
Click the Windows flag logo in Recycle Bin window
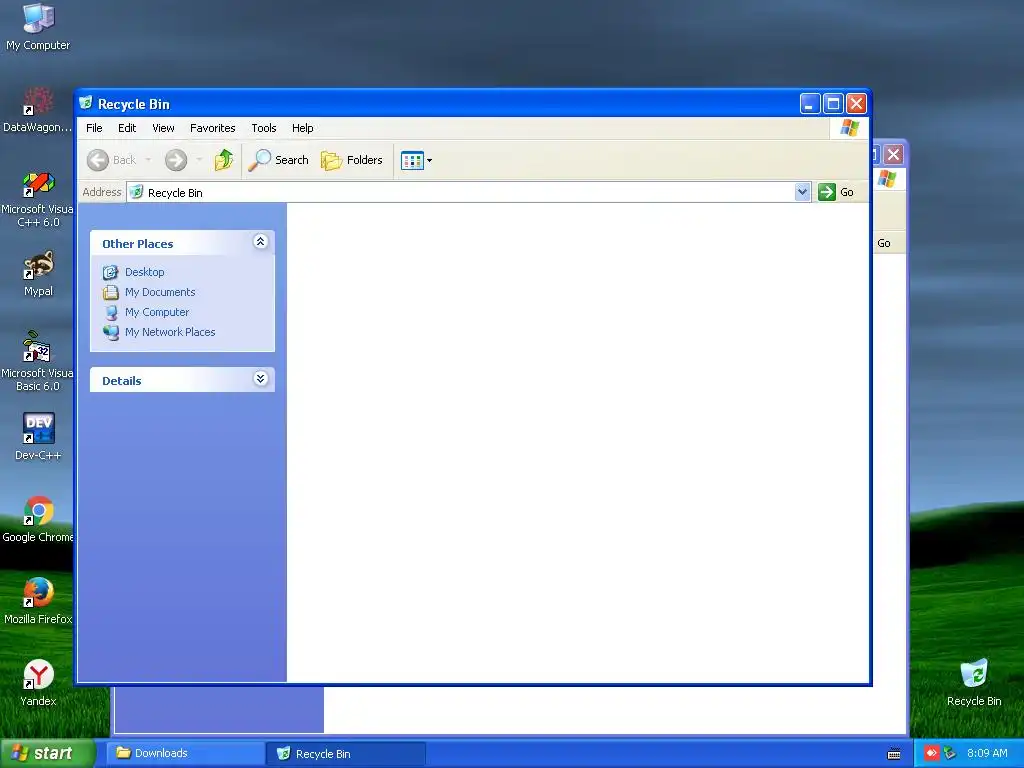(x=850, y=127)
